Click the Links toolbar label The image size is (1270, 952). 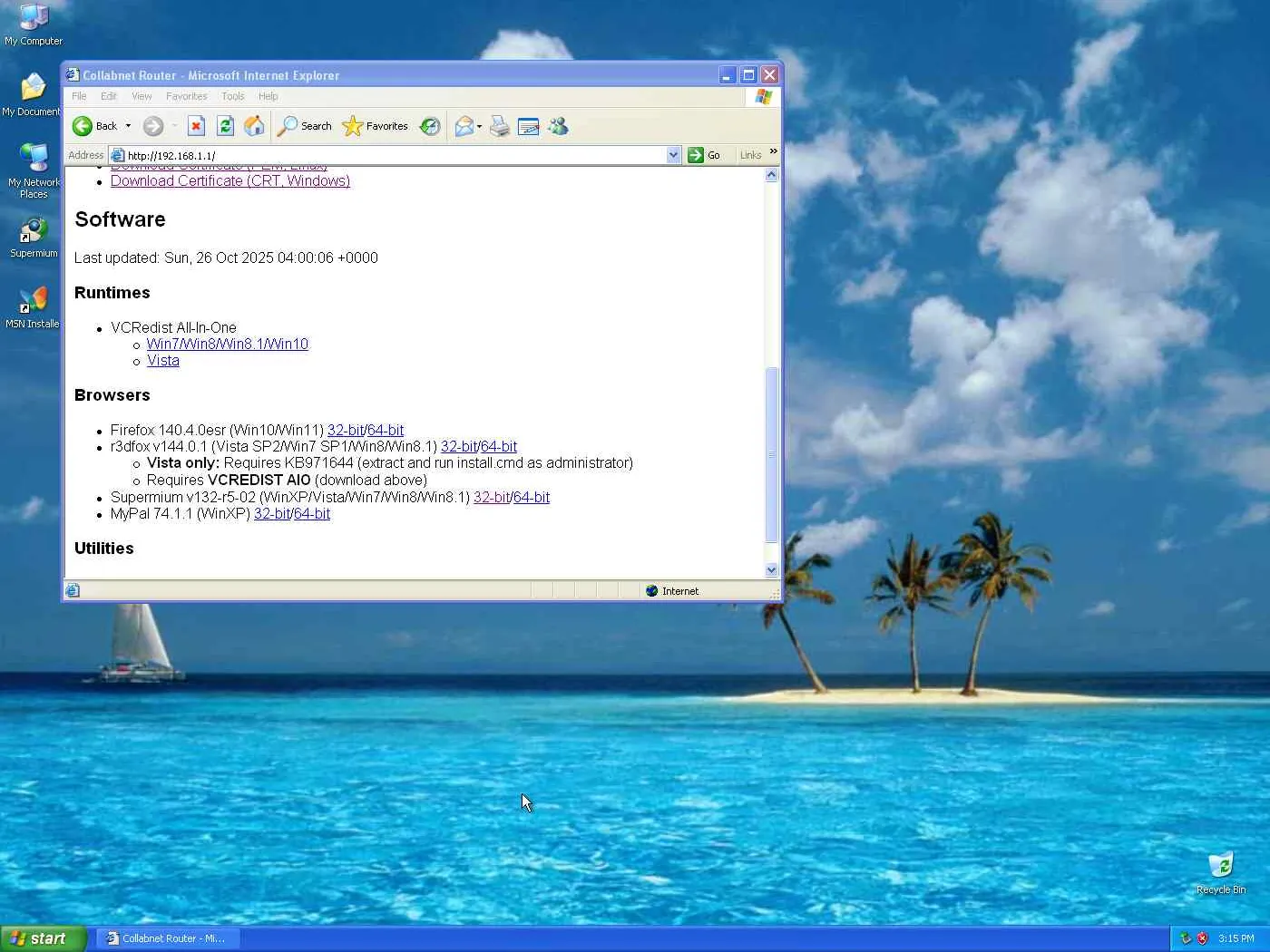[x=750, y=155]
